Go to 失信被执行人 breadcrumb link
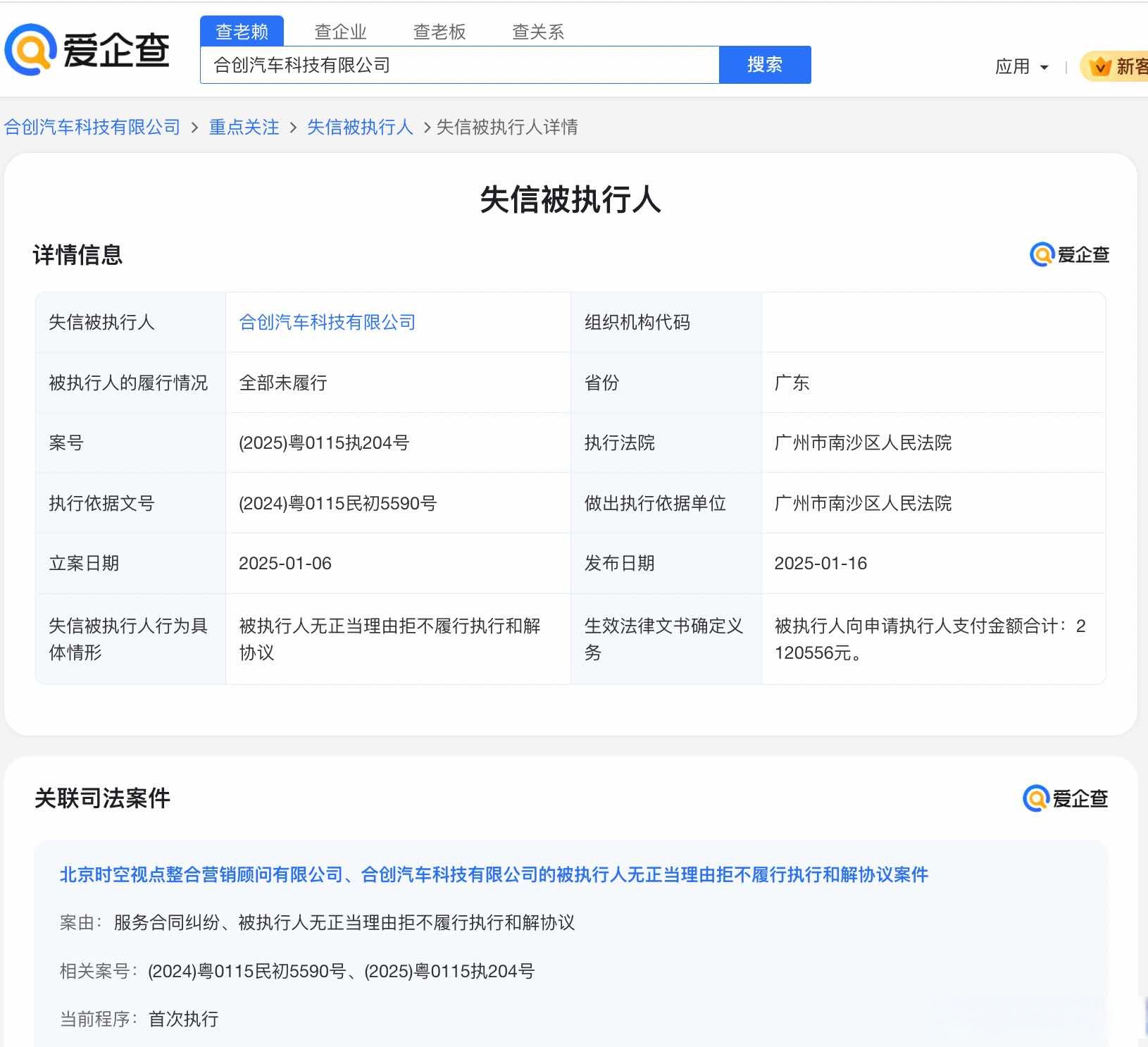 [360, 127]
